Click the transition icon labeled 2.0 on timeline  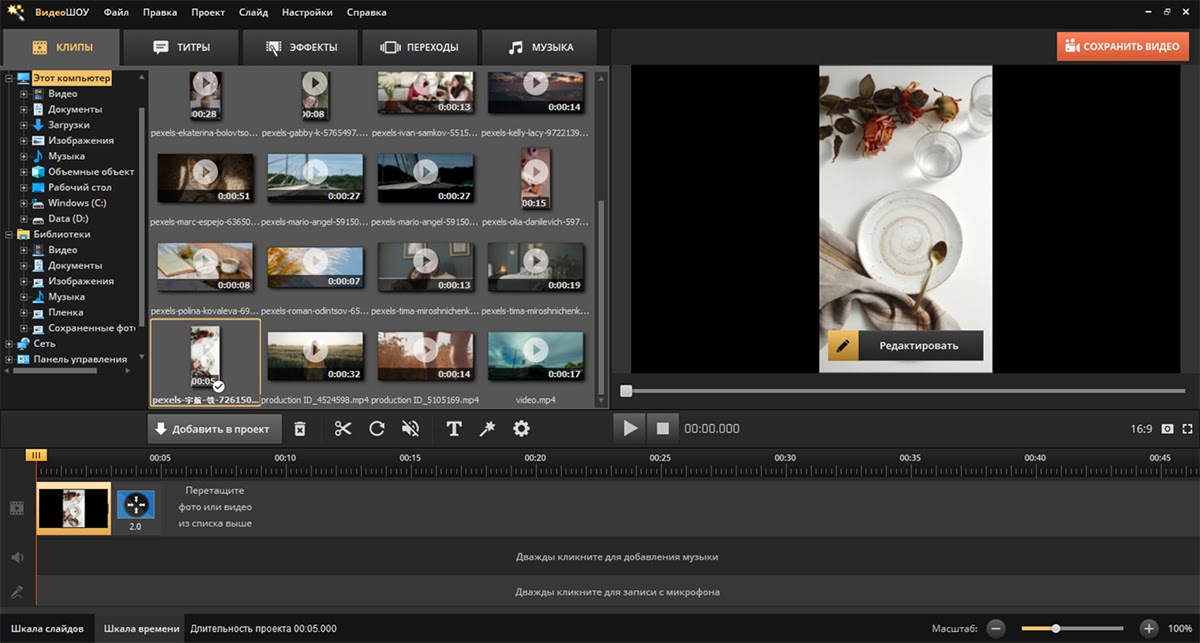[x=135, y=505]
